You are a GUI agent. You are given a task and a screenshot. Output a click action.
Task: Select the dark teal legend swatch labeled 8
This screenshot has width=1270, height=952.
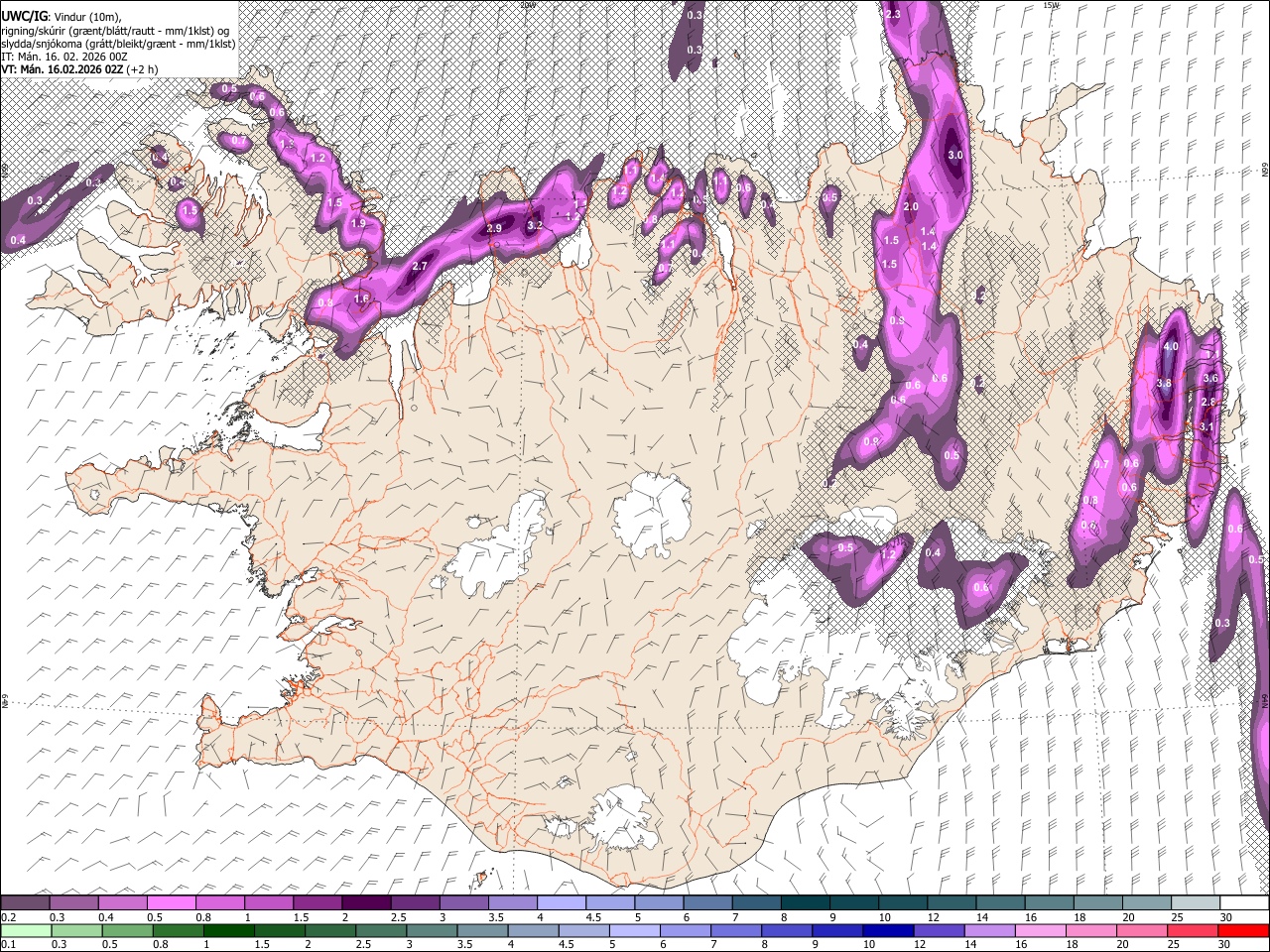click(x=805, y=903)
